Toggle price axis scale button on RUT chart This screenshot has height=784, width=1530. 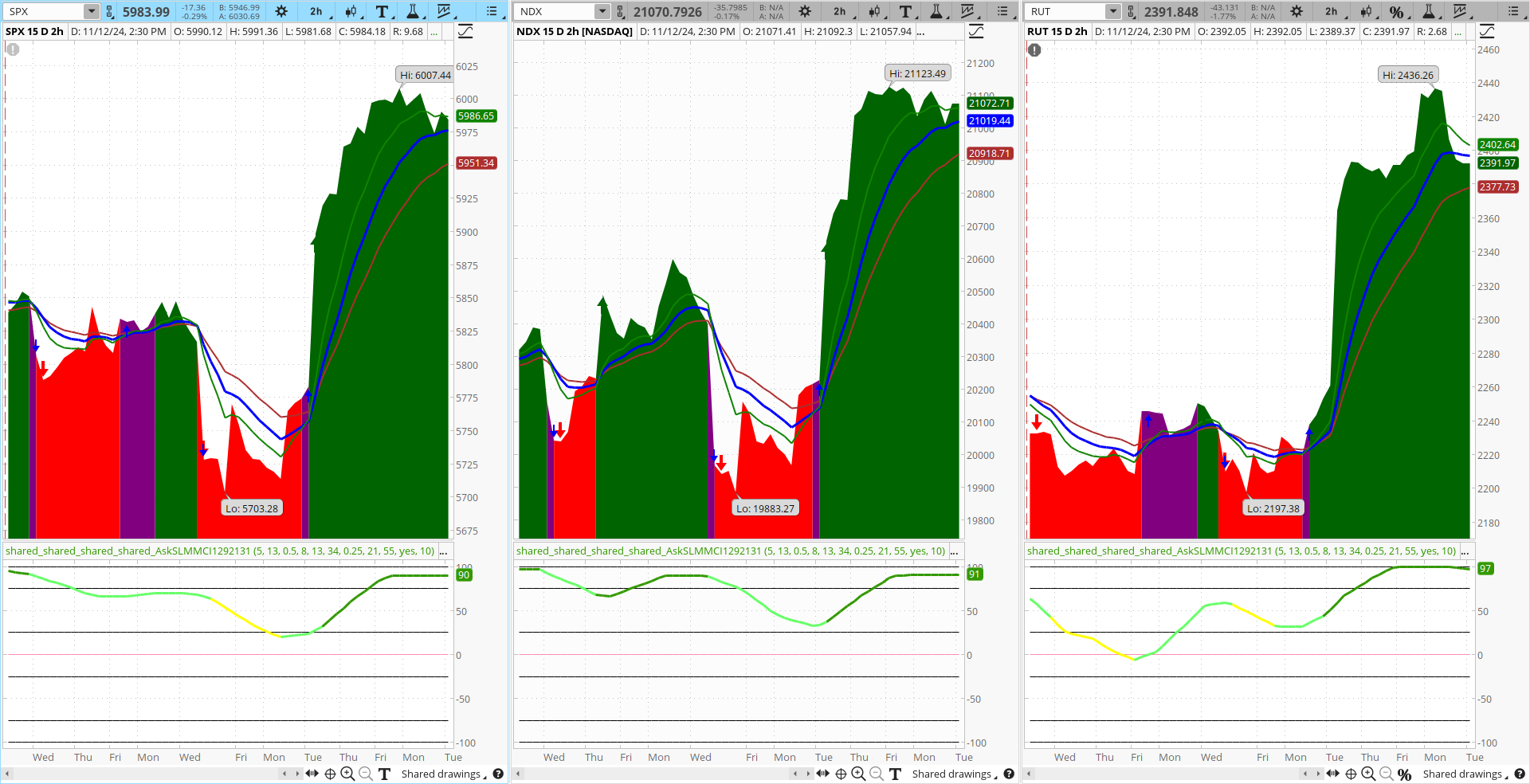coord(1487,31)
